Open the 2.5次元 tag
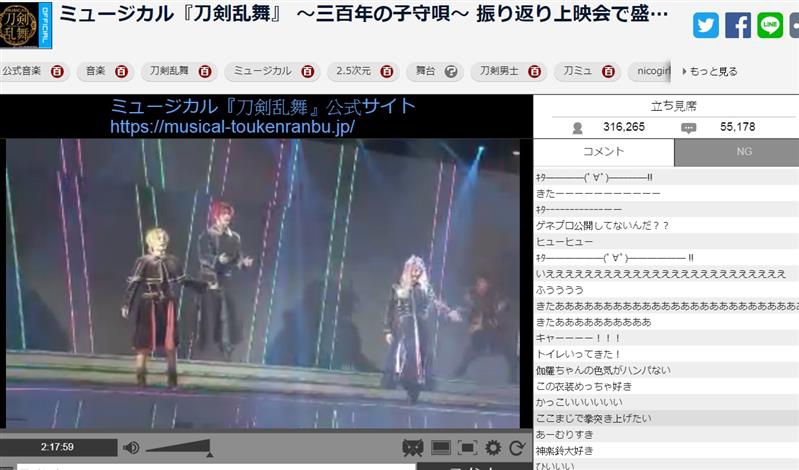Screen dimensions: 799x470 pyautogui.click(x=353, y=71)
